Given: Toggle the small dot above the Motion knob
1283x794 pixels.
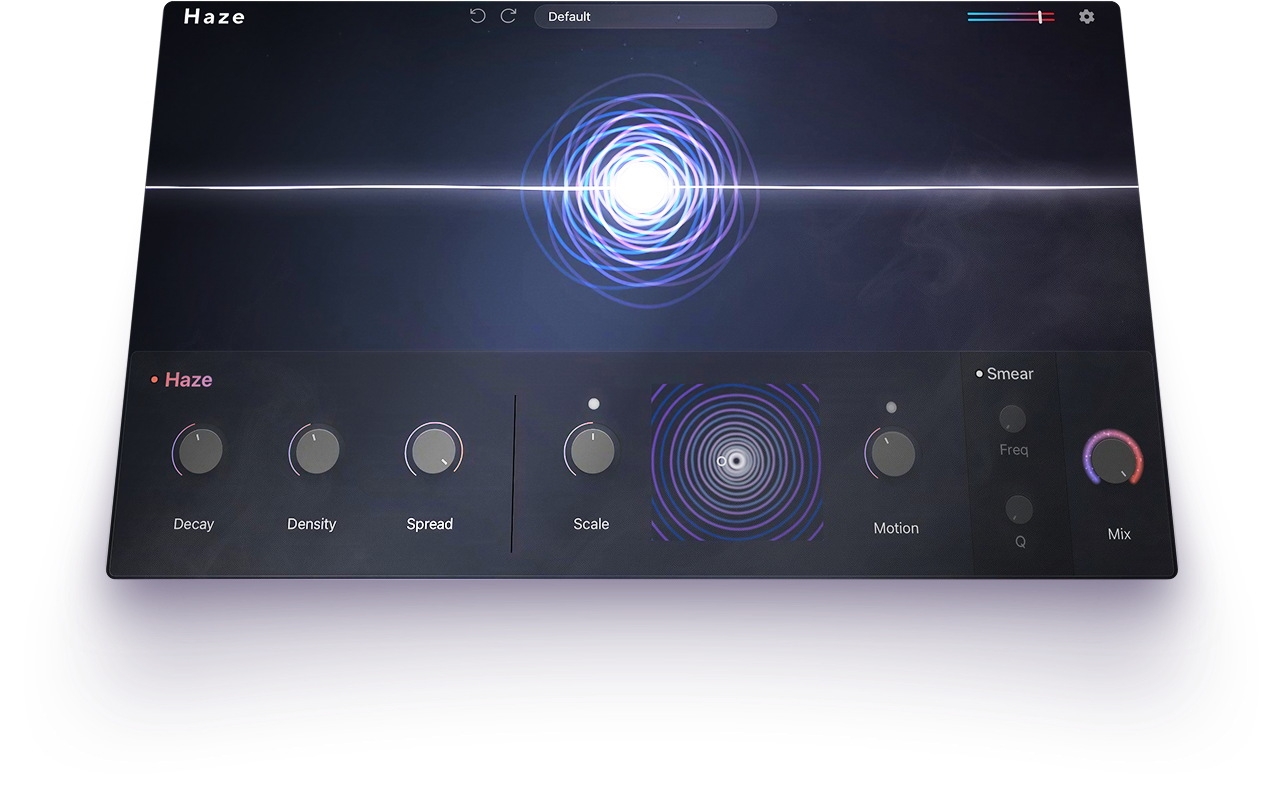Looking at the screenshot, I should (x=891, y=407).
